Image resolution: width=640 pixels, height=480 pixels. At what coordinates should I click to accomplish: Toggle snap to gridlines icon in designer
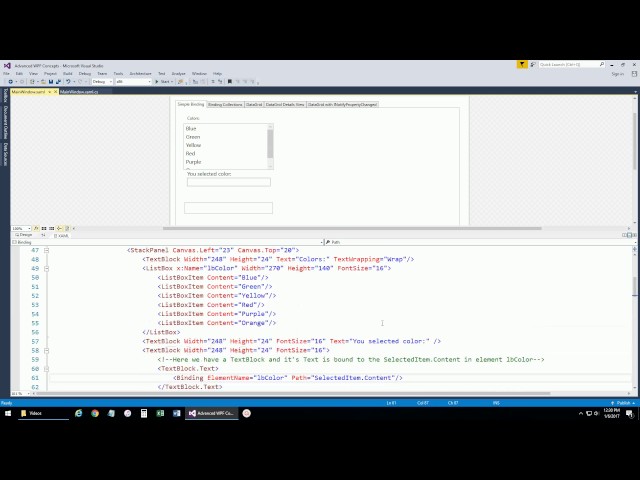51,229
